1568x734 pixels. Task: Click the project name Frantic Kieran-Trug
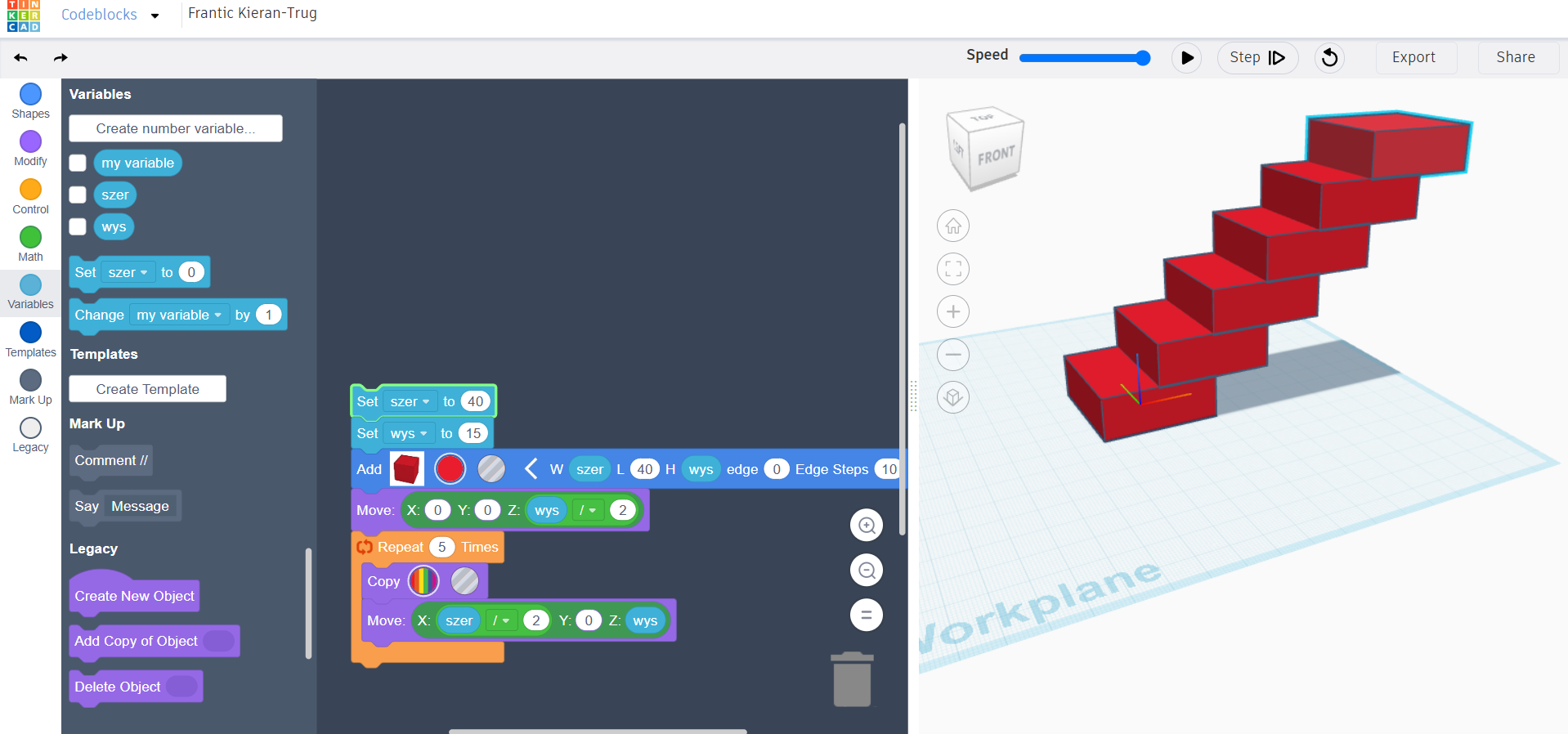tap(253, 13)
